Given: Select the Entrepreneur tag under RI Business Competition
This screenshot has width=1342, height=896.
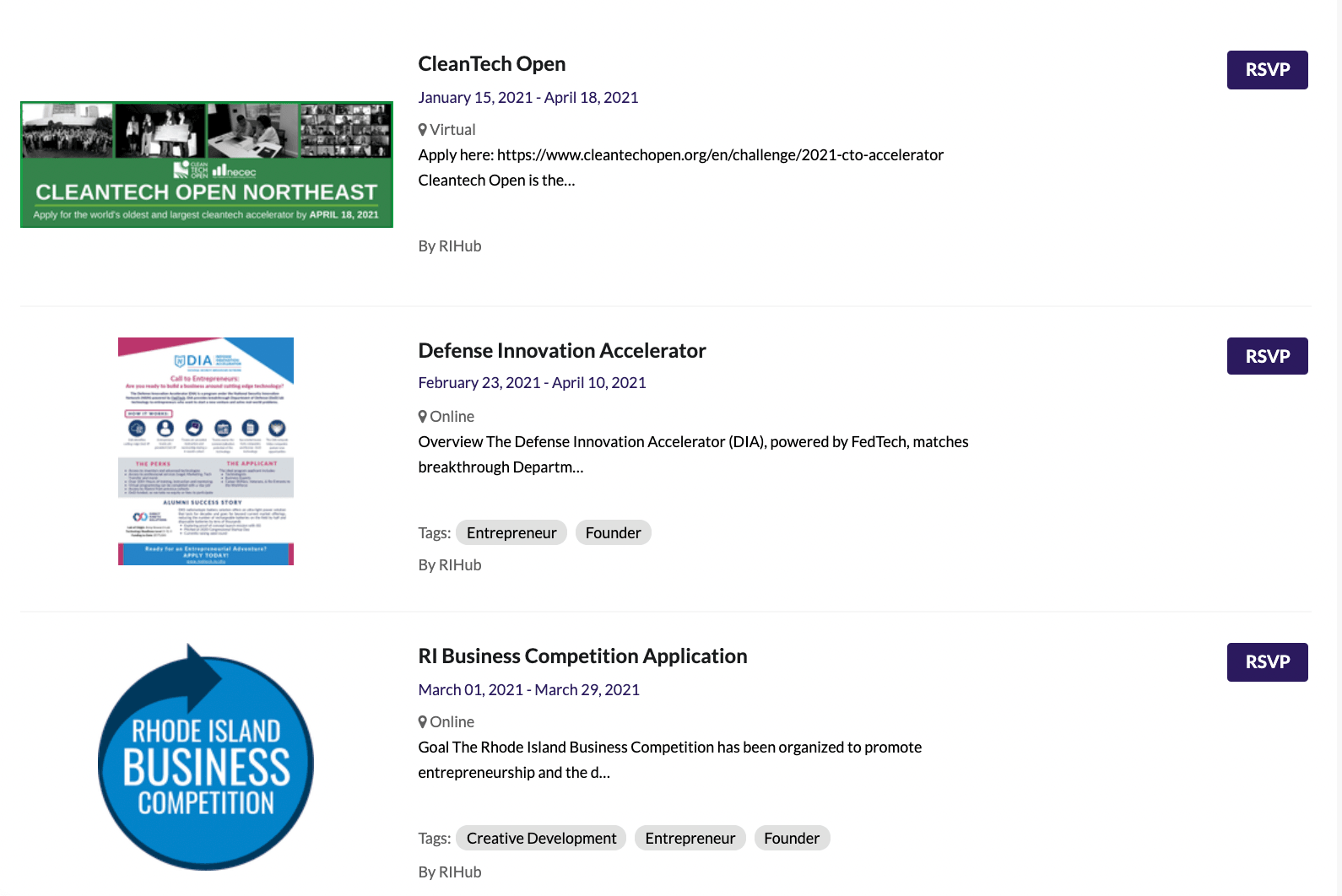Looking at the screenshot, I should click(690, 839).
